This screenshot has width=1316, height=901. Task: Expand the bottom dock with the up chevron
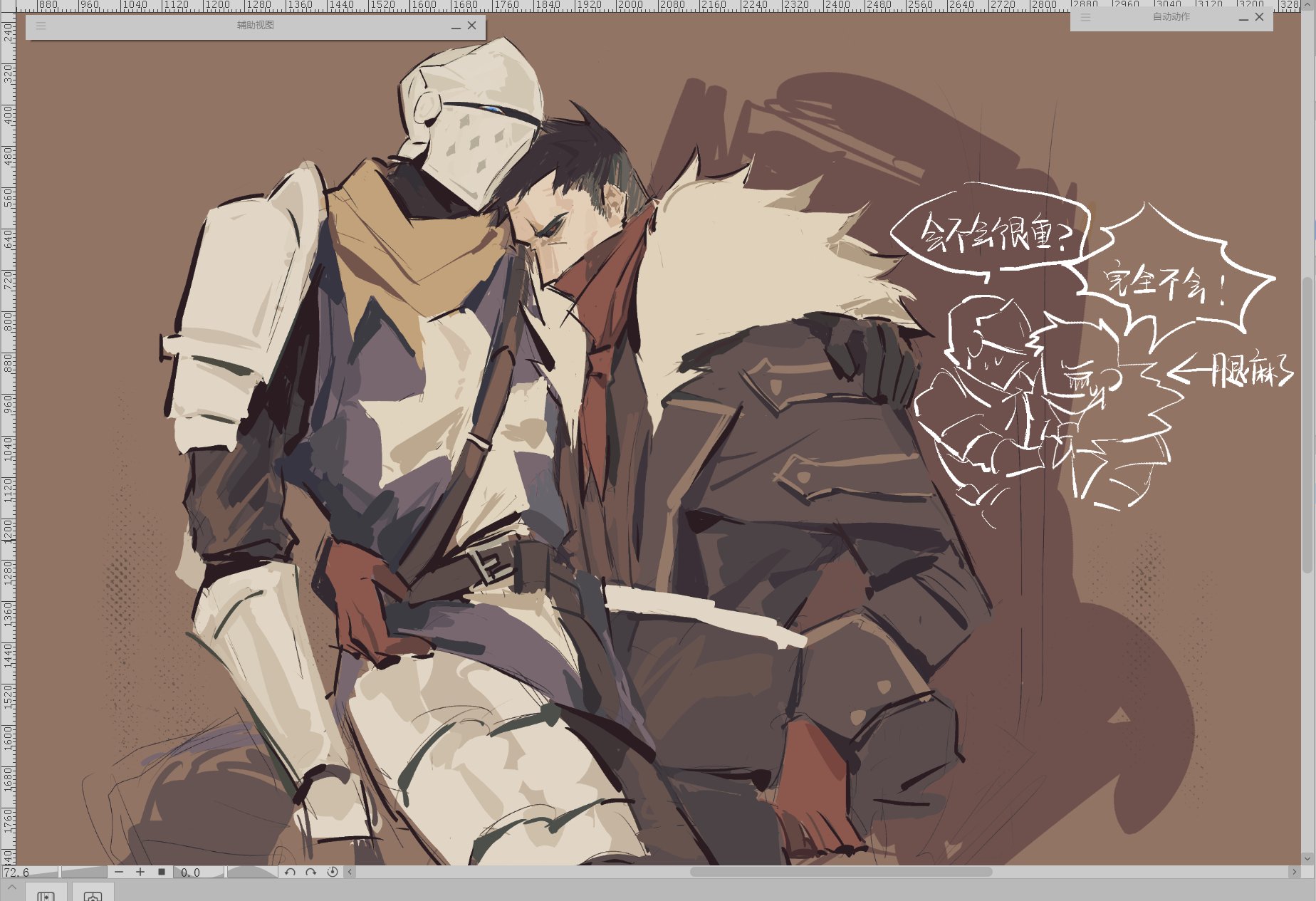coord(11,887)
